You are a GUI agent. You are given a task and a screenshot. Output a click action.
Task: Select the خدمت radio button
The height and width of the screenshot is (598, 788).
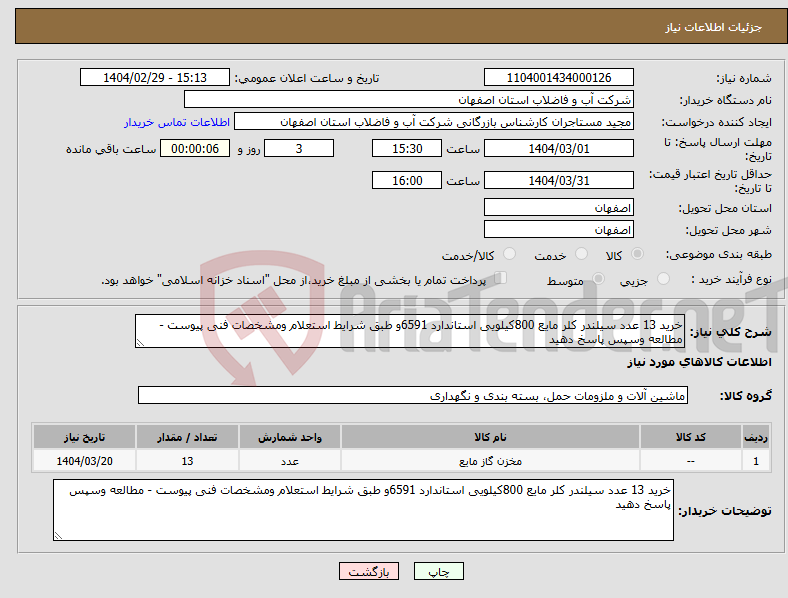coord(581,254)
